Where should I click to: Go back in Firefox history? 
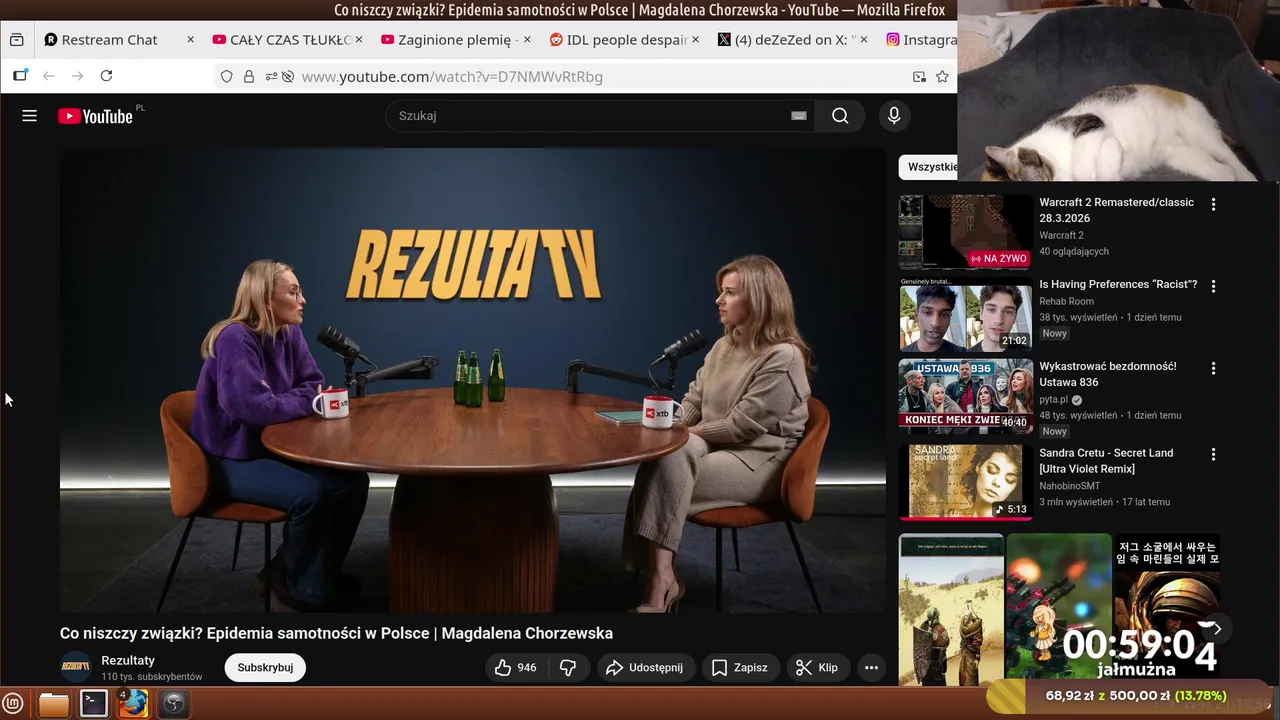pyautogui.click(x=48, y=76)
